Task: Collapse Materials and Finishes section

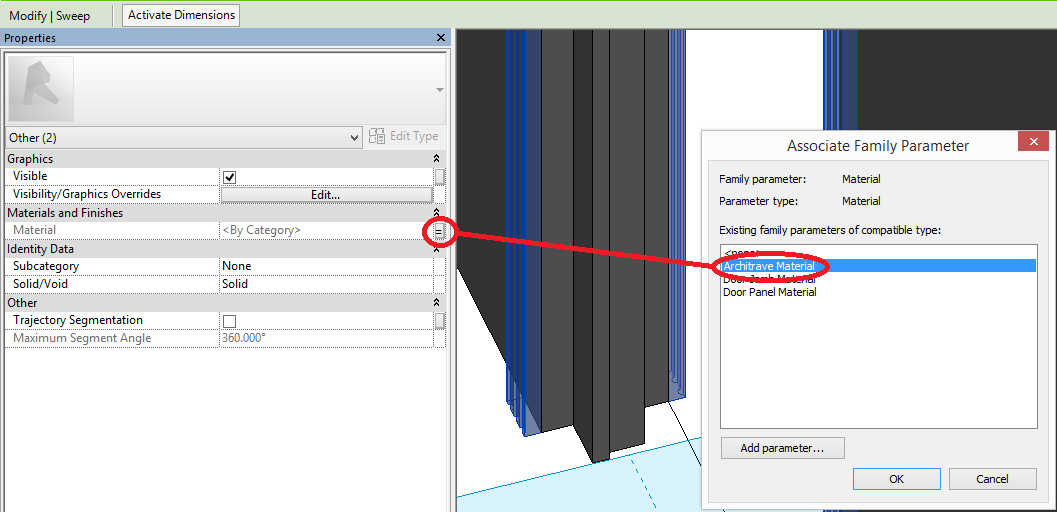Action: (437, 212)
